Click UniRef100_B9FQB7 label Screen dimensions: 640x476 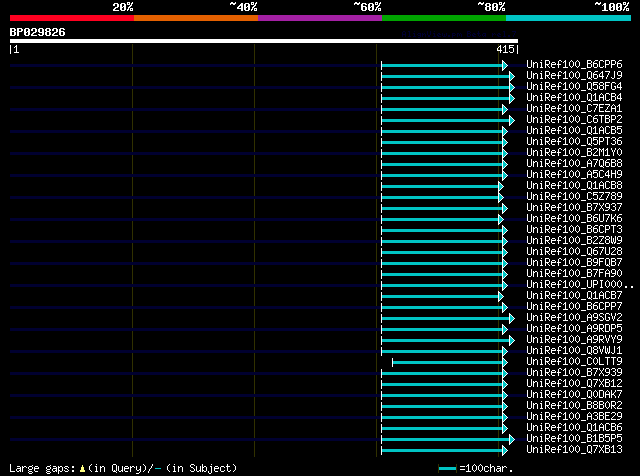click(574, 263)
